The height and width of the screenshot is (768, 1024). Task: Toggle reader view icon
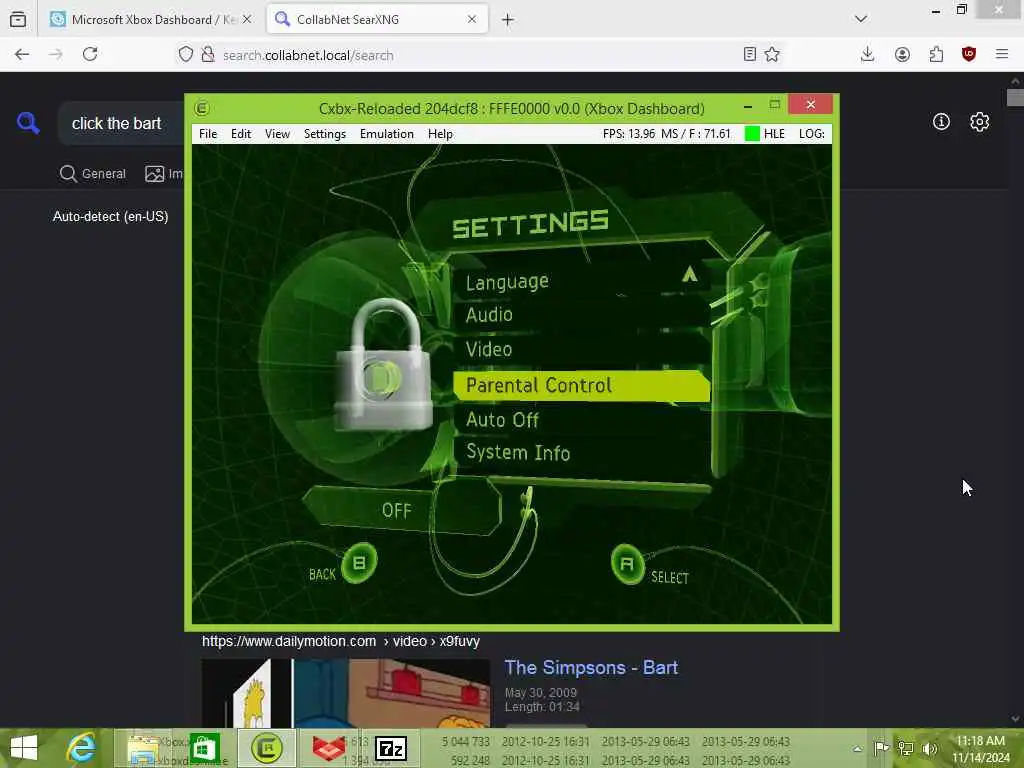pos(750,54)
